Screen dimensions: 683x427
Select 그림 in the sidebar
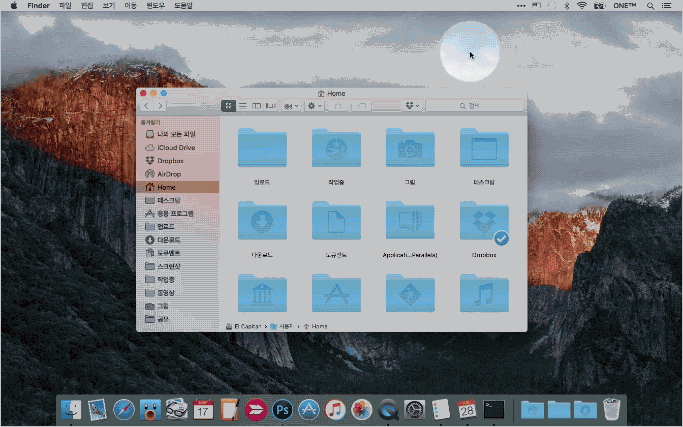pos(177,306)
